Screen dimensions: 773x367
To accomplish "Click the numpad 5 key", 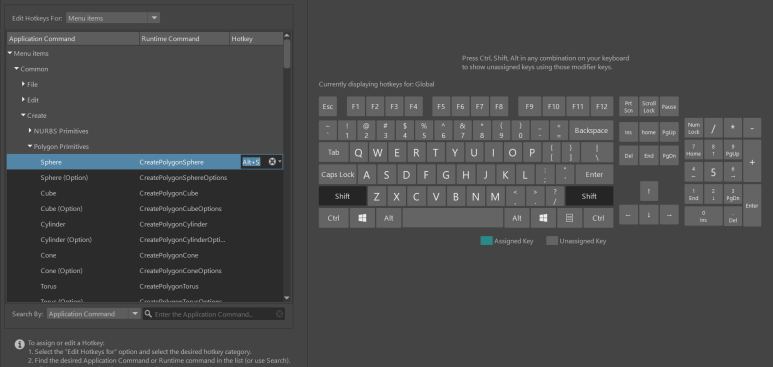I will 713,172.
